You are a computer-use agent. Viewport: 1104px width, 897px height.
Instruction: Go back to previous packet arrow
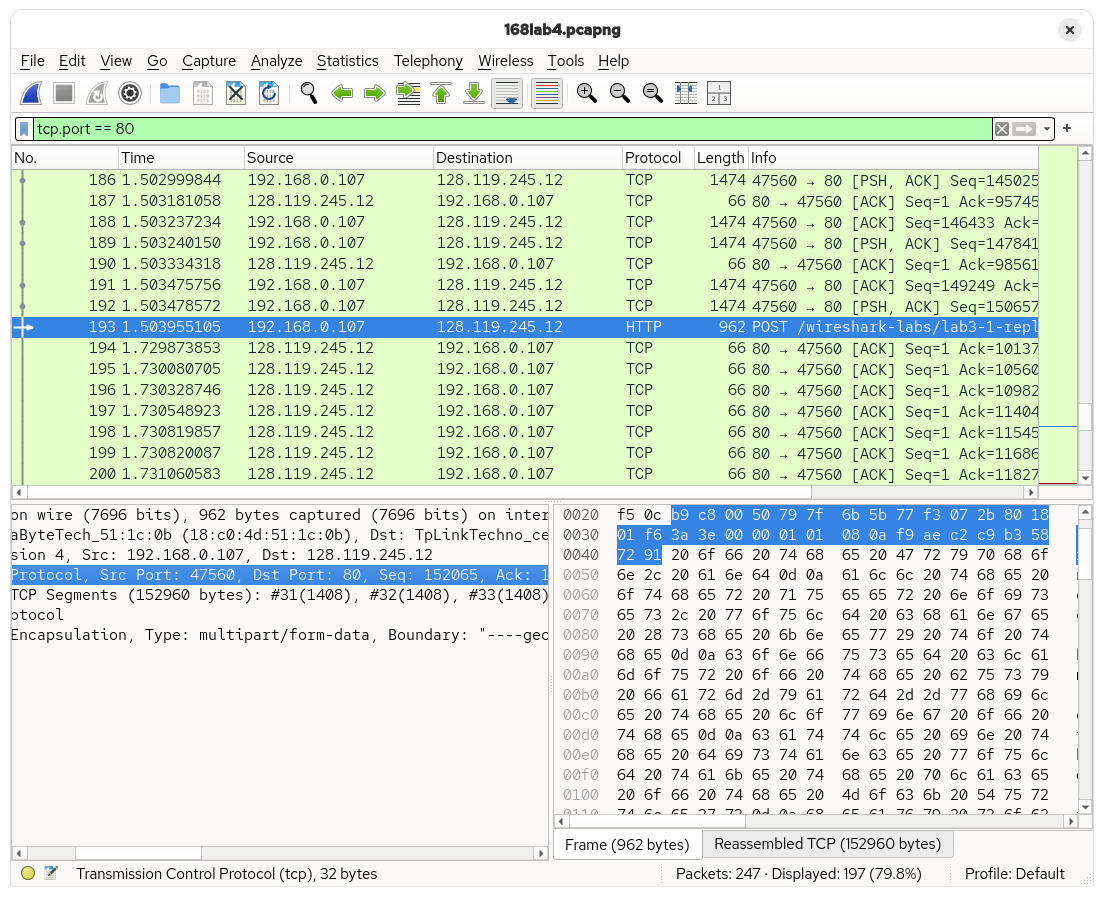click(x=342, y=94)
